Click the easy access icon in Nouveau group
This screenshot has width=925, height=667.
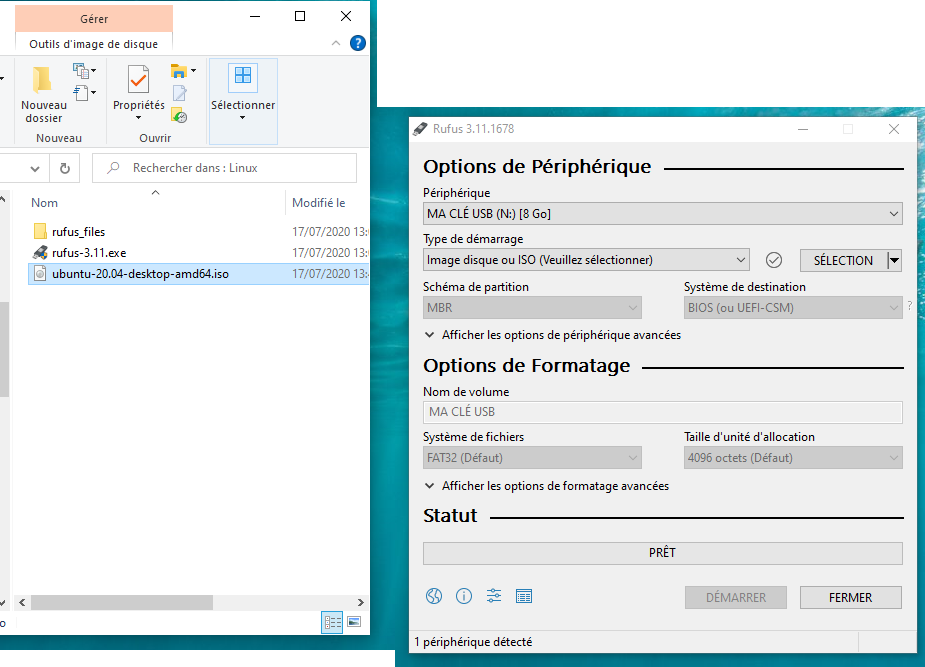[x=81, y=93]
